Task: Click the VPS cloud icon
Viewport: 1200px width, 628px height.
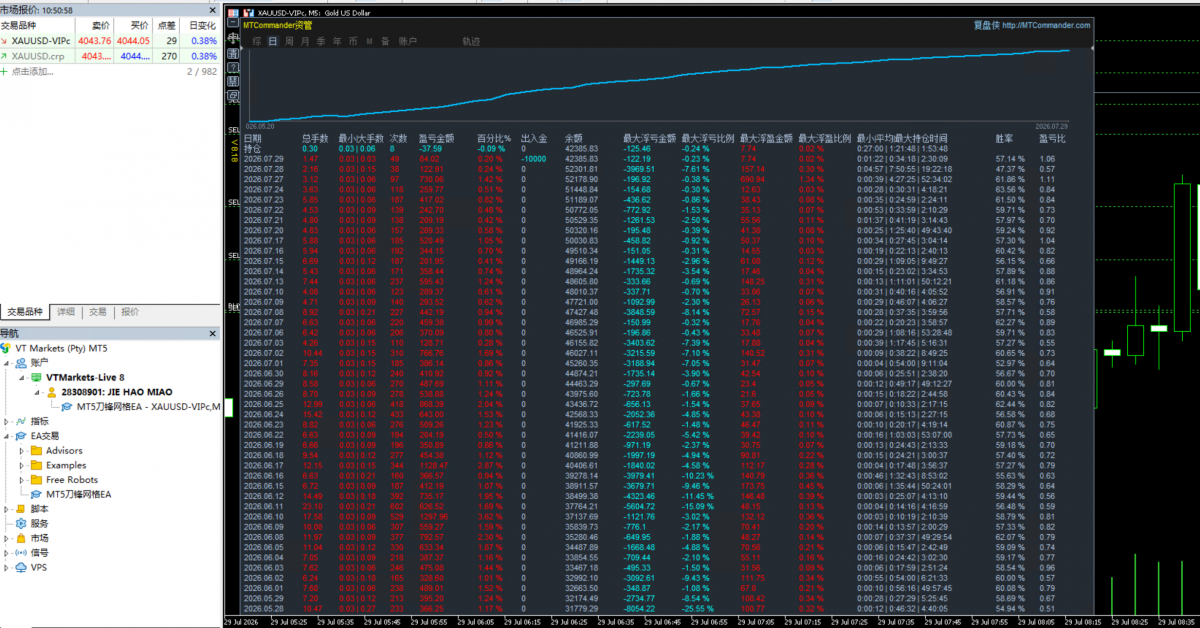Action: tap(21, 567)
